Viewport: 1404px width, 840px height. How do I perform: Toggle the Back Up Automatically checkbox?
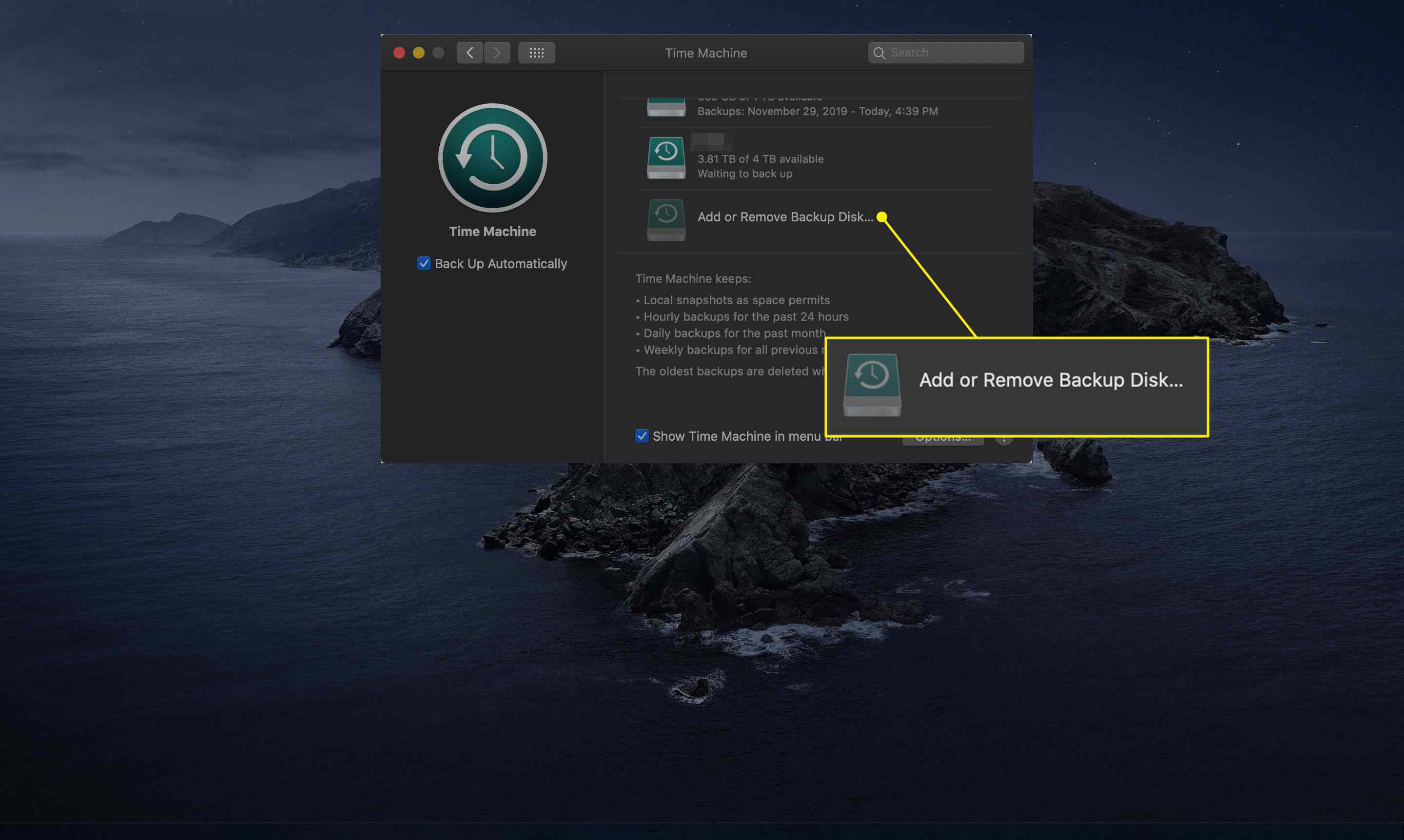pos(424,263)
